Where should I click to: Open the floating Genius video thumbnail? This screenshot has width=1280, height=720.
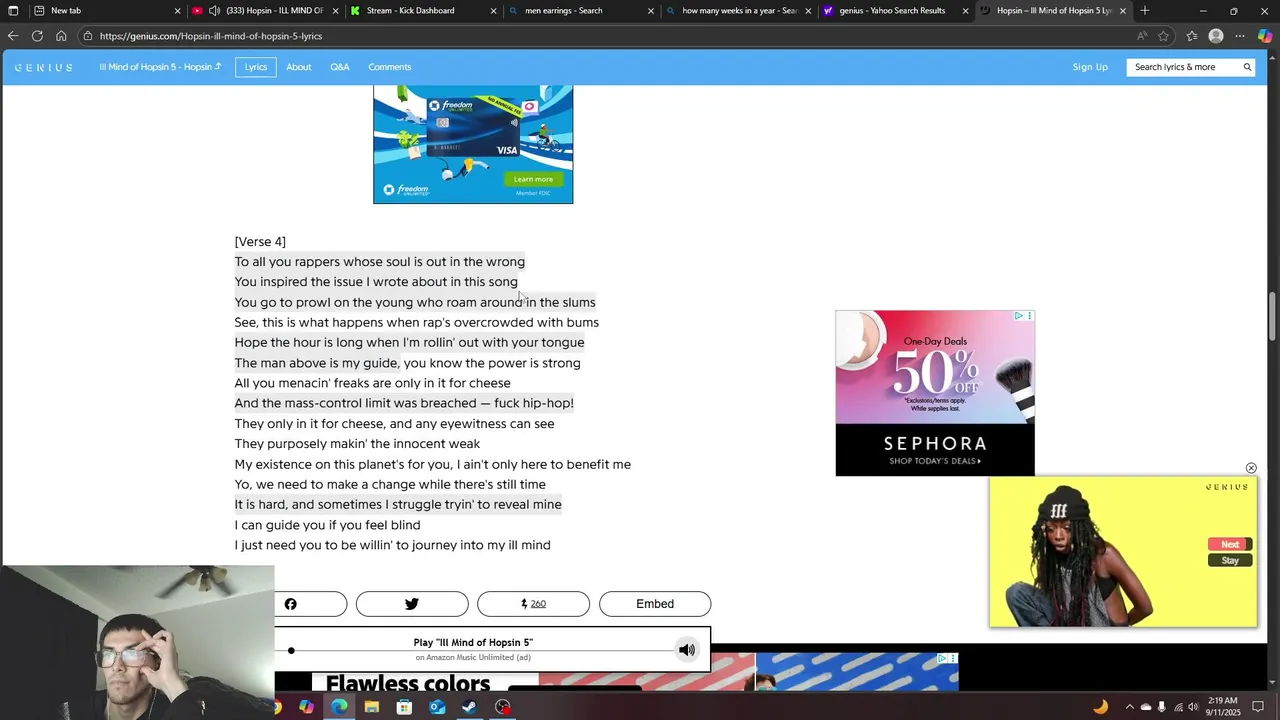1123,552
